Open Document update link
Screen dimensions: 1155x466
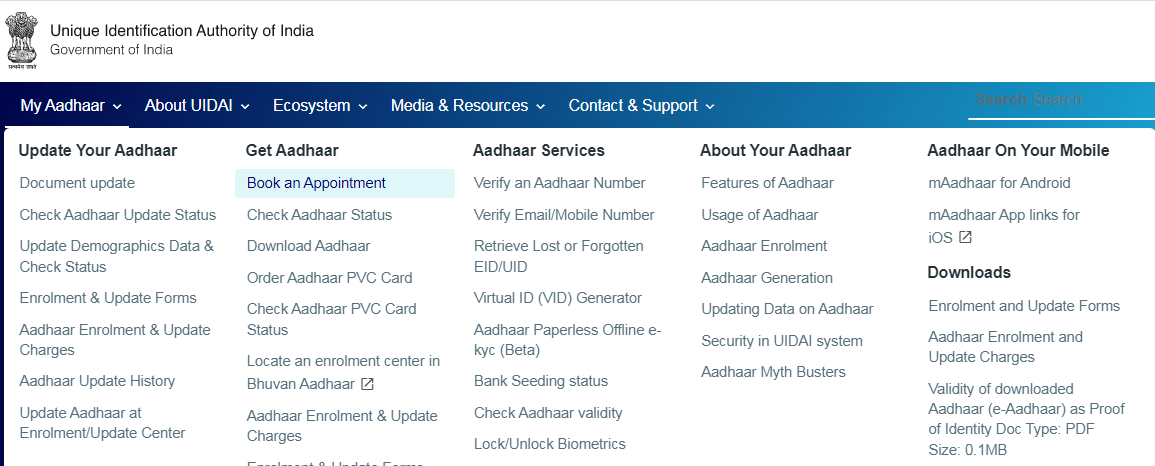pyautogui.click(x=77, y=183)
